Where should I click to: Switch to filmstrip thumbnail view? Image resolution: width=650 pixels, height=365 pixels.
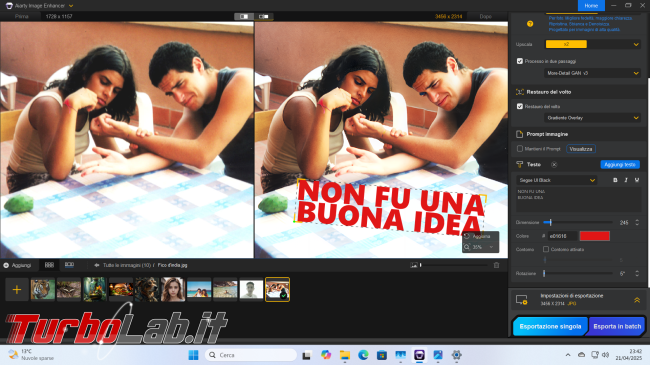[x=69, y=265]
